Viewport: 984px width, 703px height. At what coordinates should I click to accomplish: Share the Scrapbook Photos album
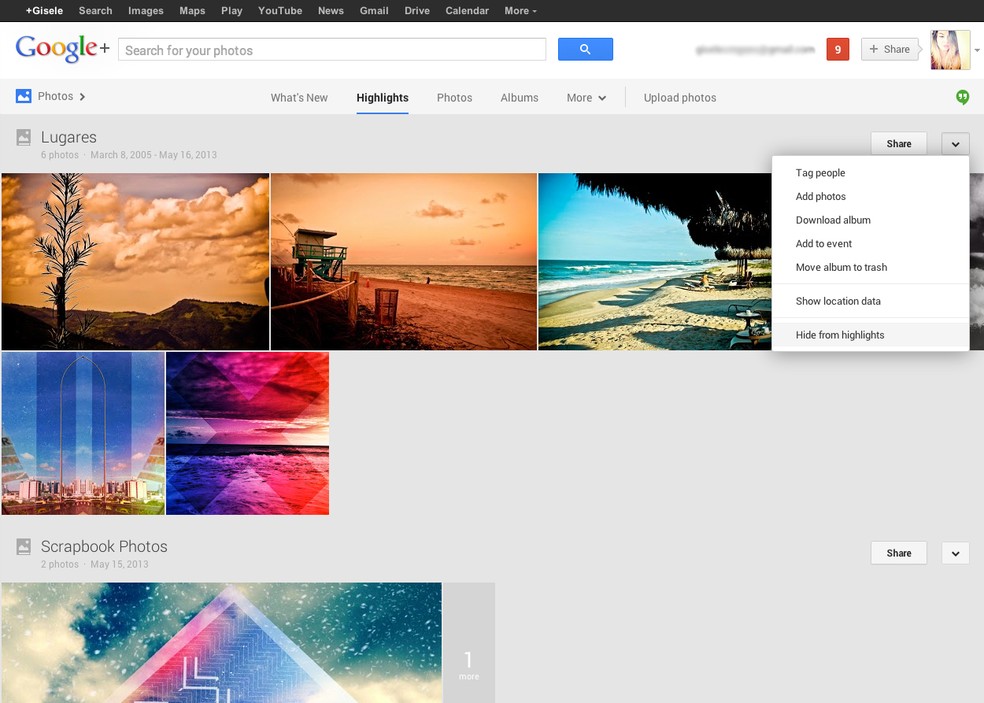pos(899,553)
